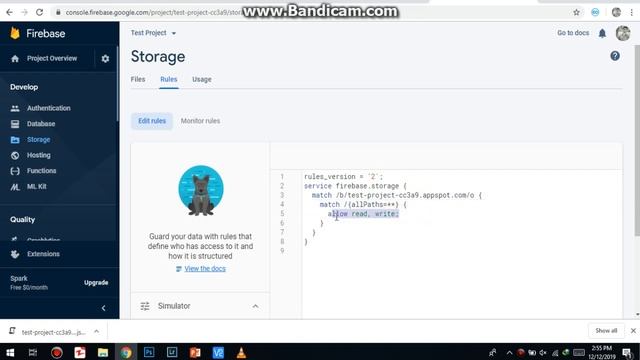Screen dimensions: 640x360
Task: Collapse the sidebar with arrow
Action: [103, 308]
